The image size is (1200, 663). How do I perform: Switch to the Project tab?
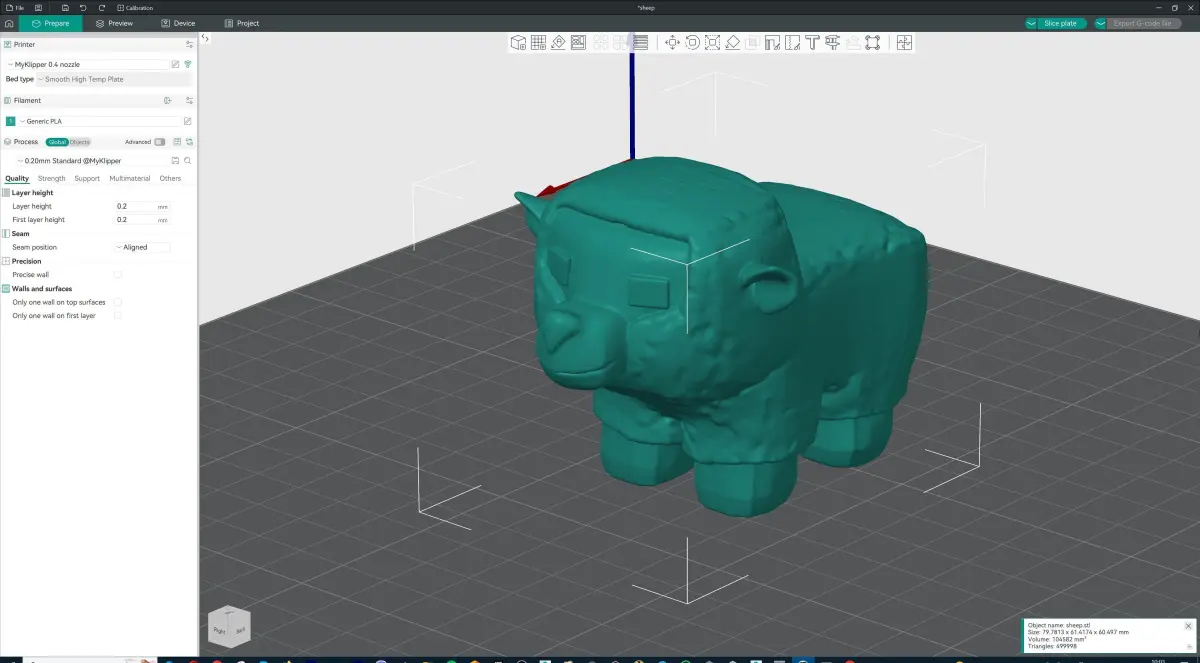tap(241, 23)
